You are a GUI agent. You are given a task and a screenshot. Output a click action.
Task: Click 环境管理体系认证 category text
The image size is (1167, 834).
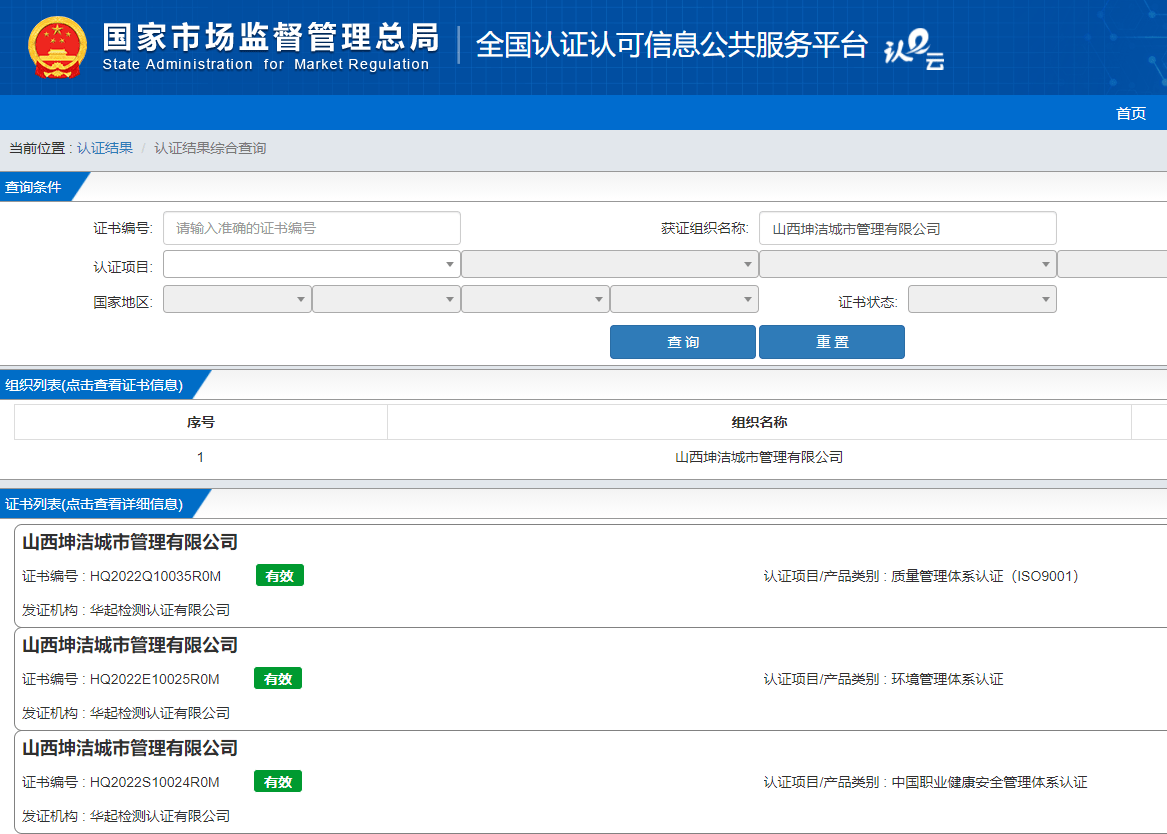coord(947,679)
